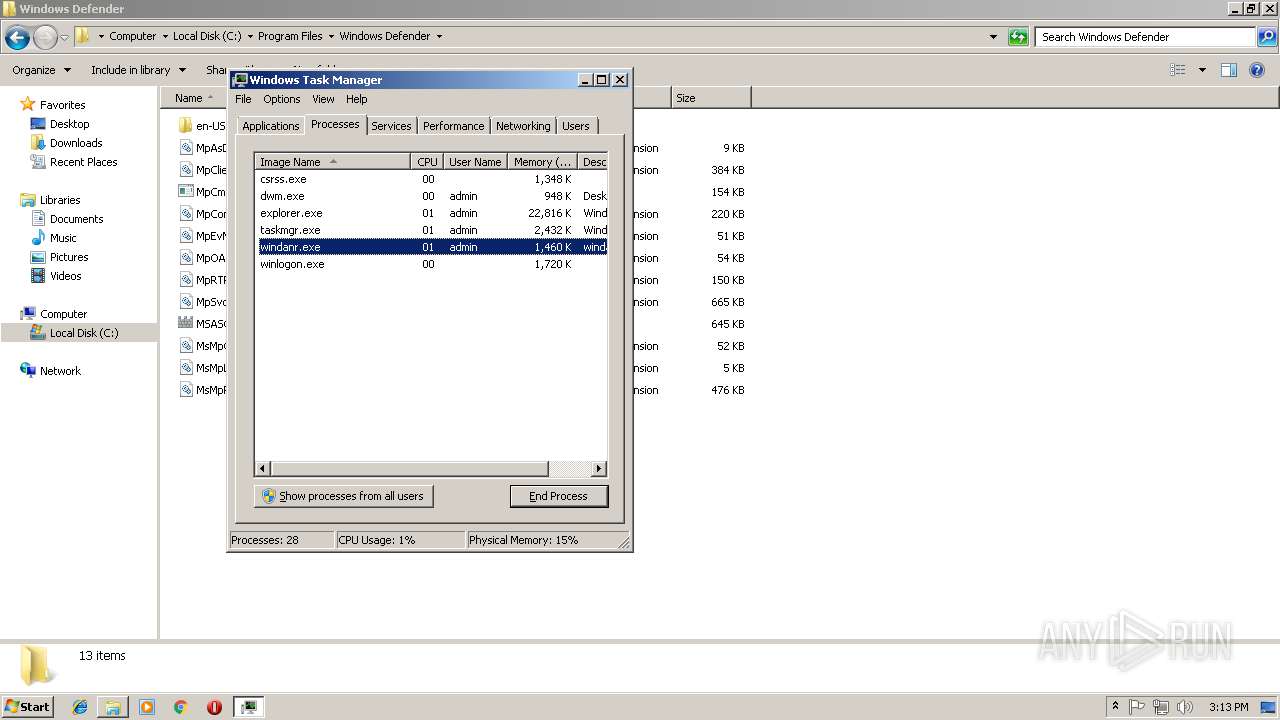Image resolution: width=1280 pixels, height=720 pixels.
Task: Click End Process button
Action: click(x=559, y=496)
